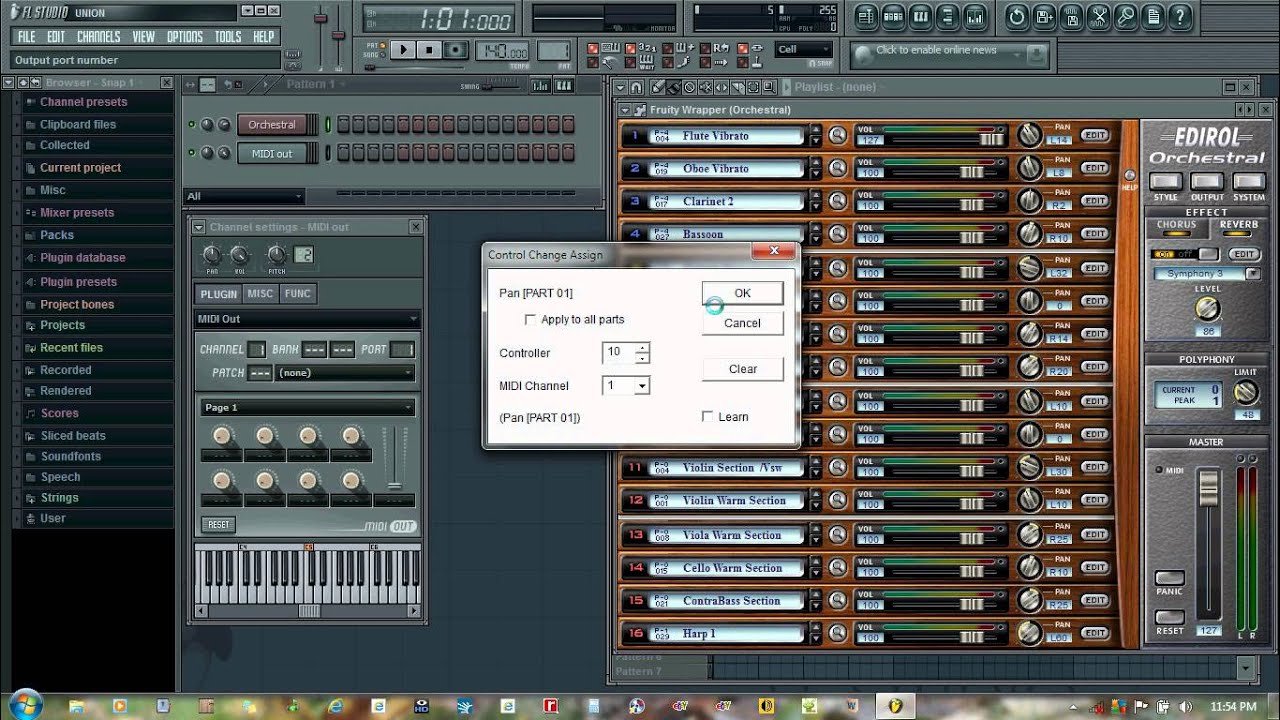The width and height of the screenshot is (1280, 720).
Task: Toggle the first step of Orchestral channel
Action: click(x=343, y=125)
